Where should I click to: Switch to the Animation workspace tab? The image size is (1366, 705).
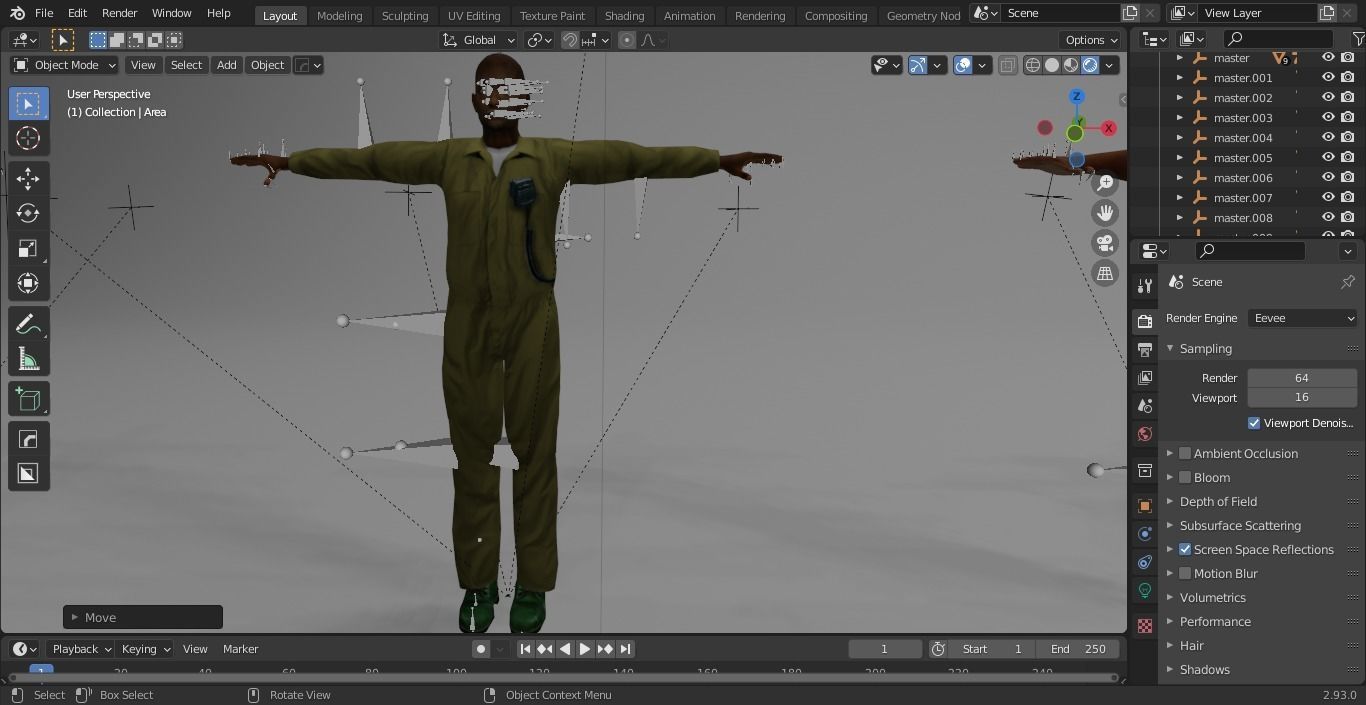689,15
